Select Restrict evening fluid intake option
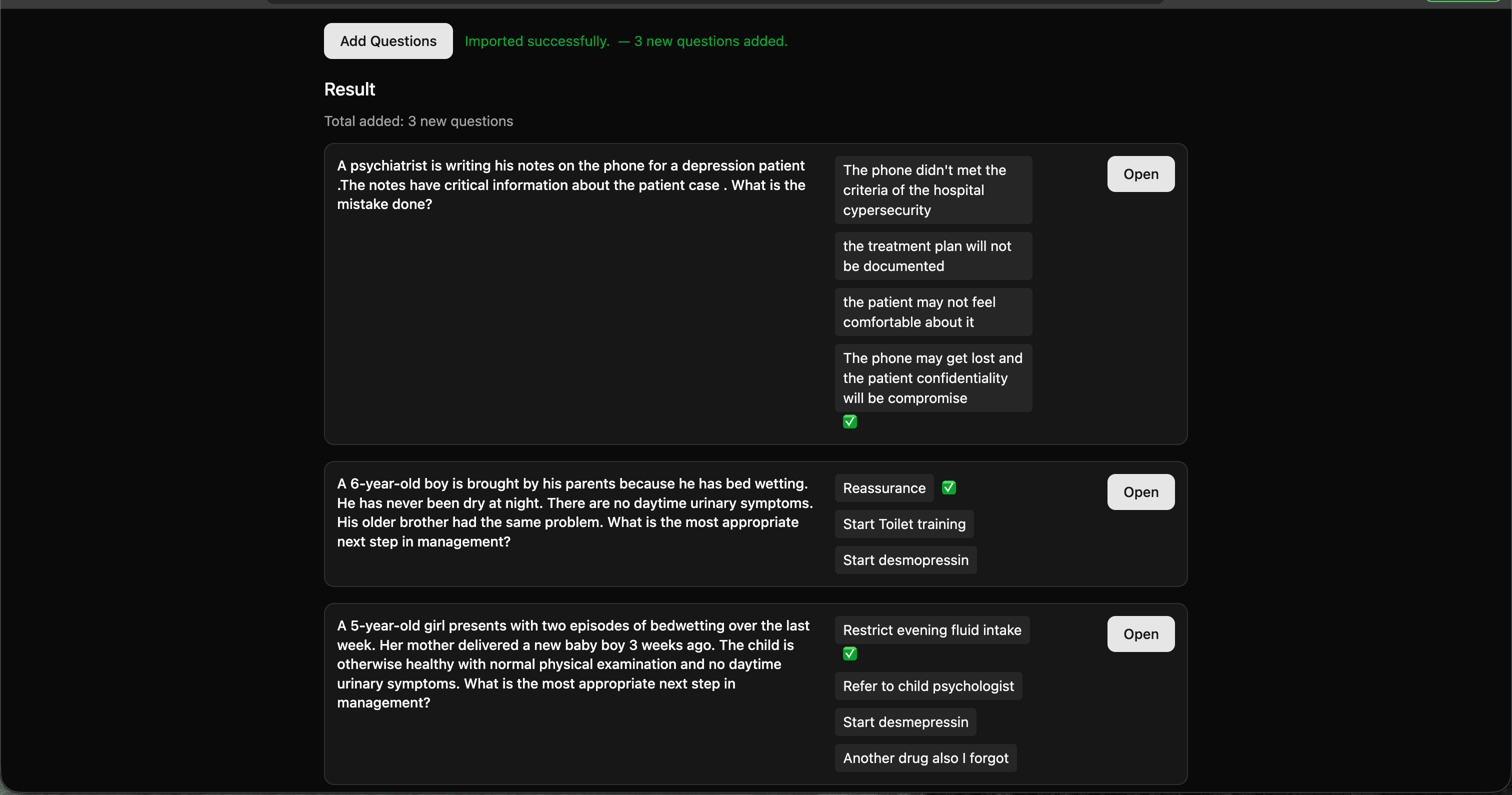This screenshot has width=1512, height=795. tap(931, 630)
